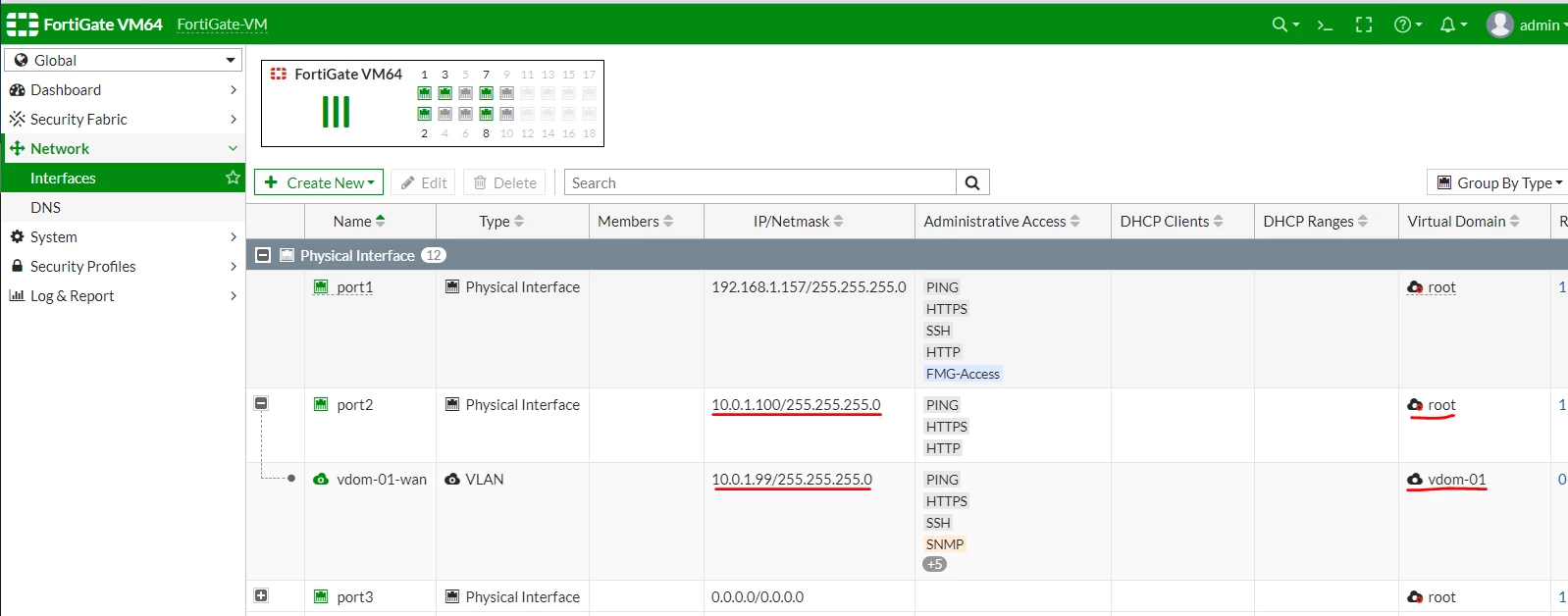Open the port1 interface link

(354, 287)
